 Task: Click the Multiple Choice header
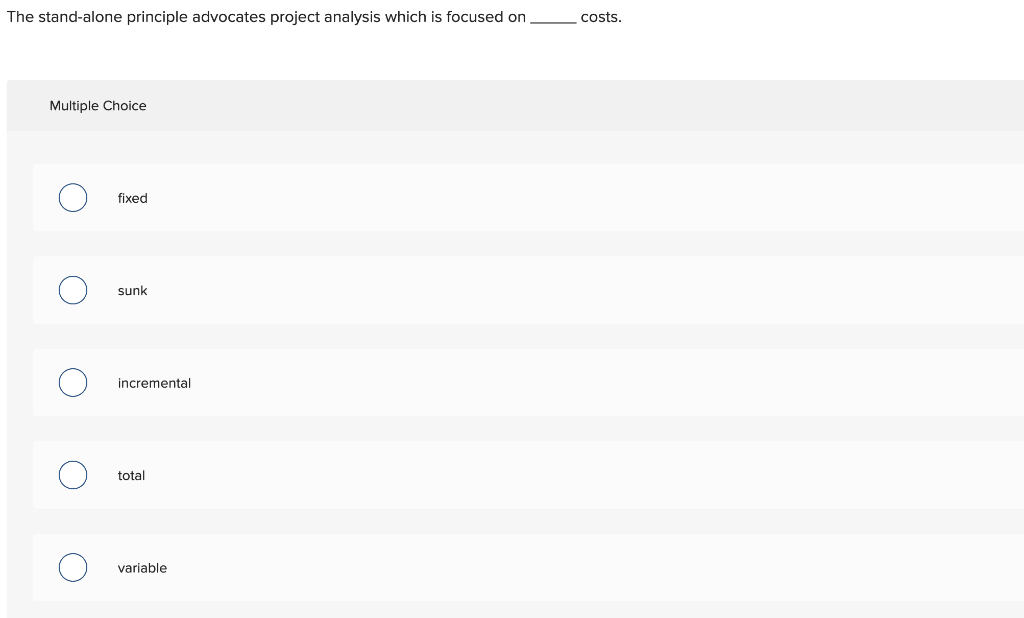click(98, 105)
